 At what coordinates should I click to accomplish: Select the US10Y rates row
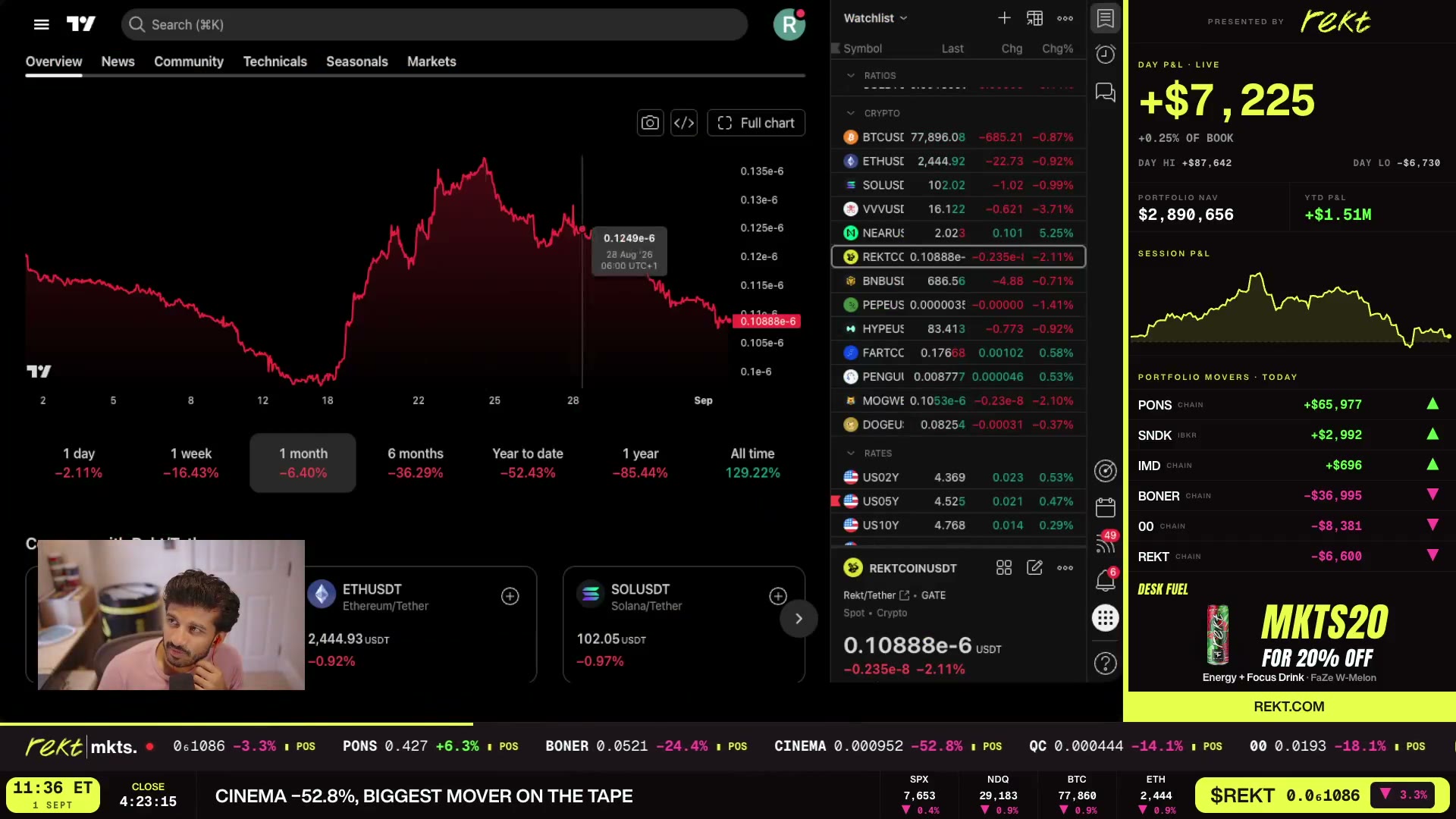pos(959,525)
